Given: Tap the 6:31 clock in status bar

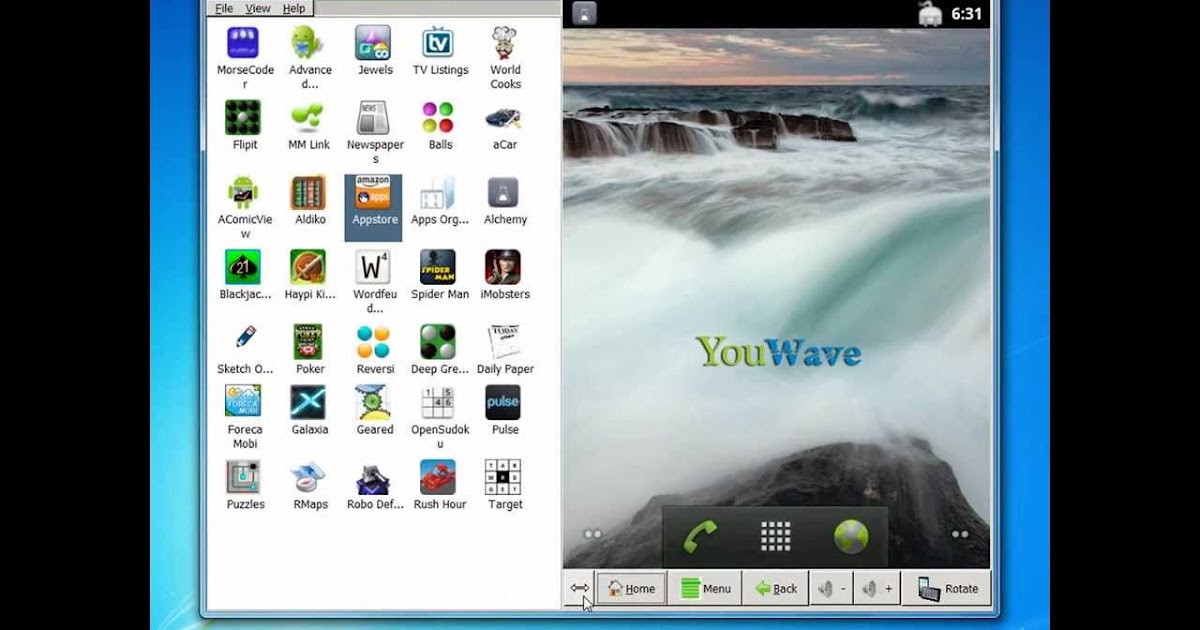Looking at the screenshot, I should (x=967, y=14).
